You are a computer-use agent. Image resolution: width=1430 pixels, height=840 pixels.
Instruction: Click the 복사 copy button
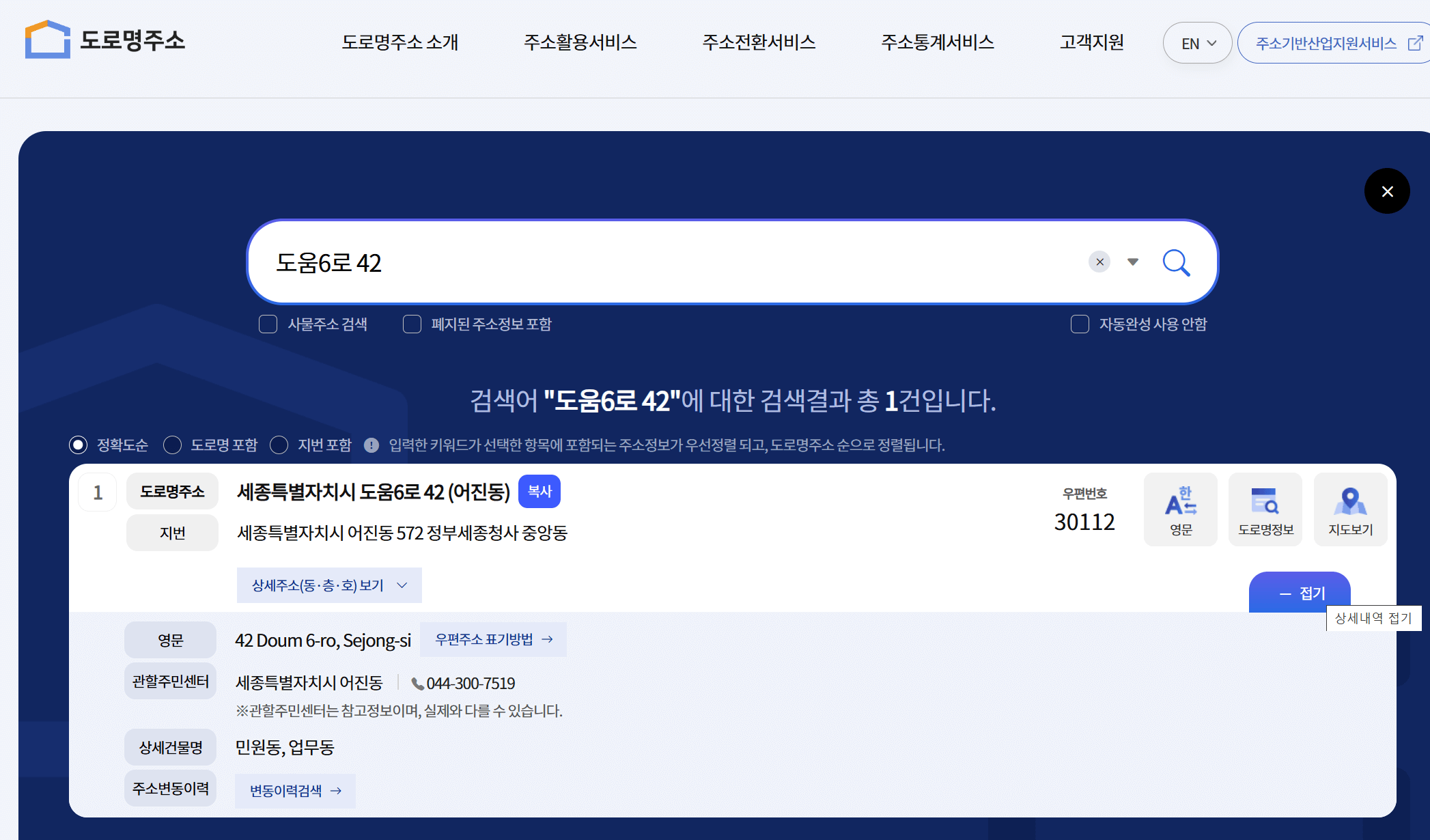click(x=539, y=491)
